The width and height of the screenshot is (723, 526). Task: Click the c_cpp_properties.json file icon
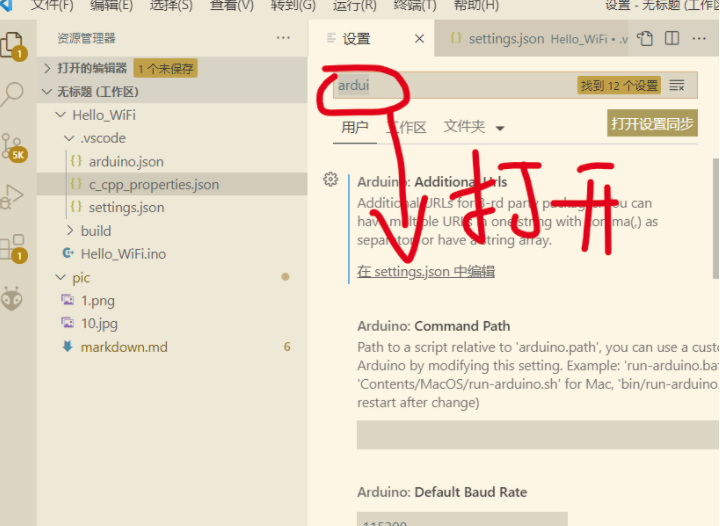76,184
